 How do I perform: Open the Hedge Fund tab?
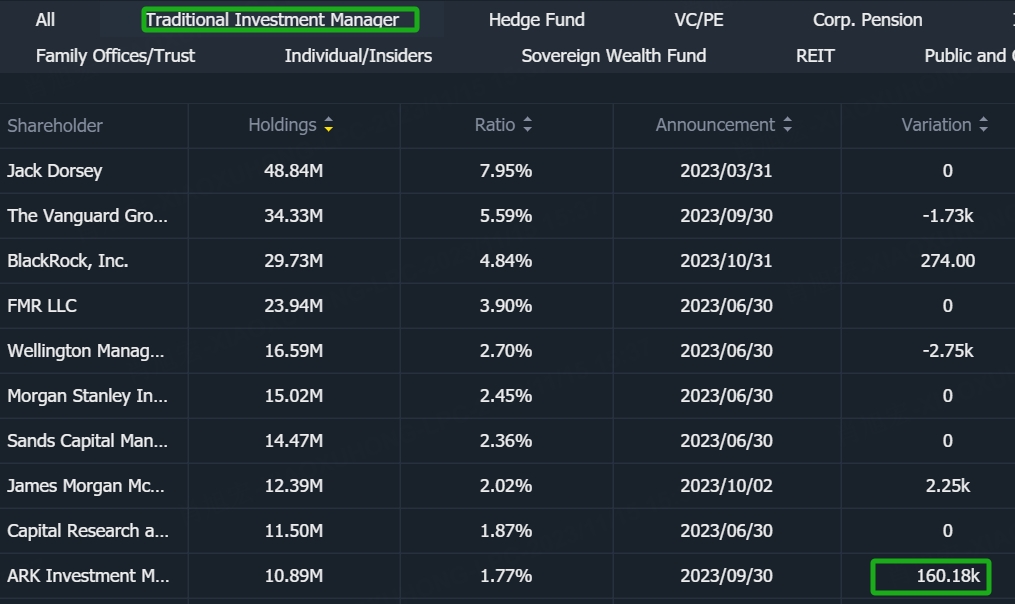536,20
